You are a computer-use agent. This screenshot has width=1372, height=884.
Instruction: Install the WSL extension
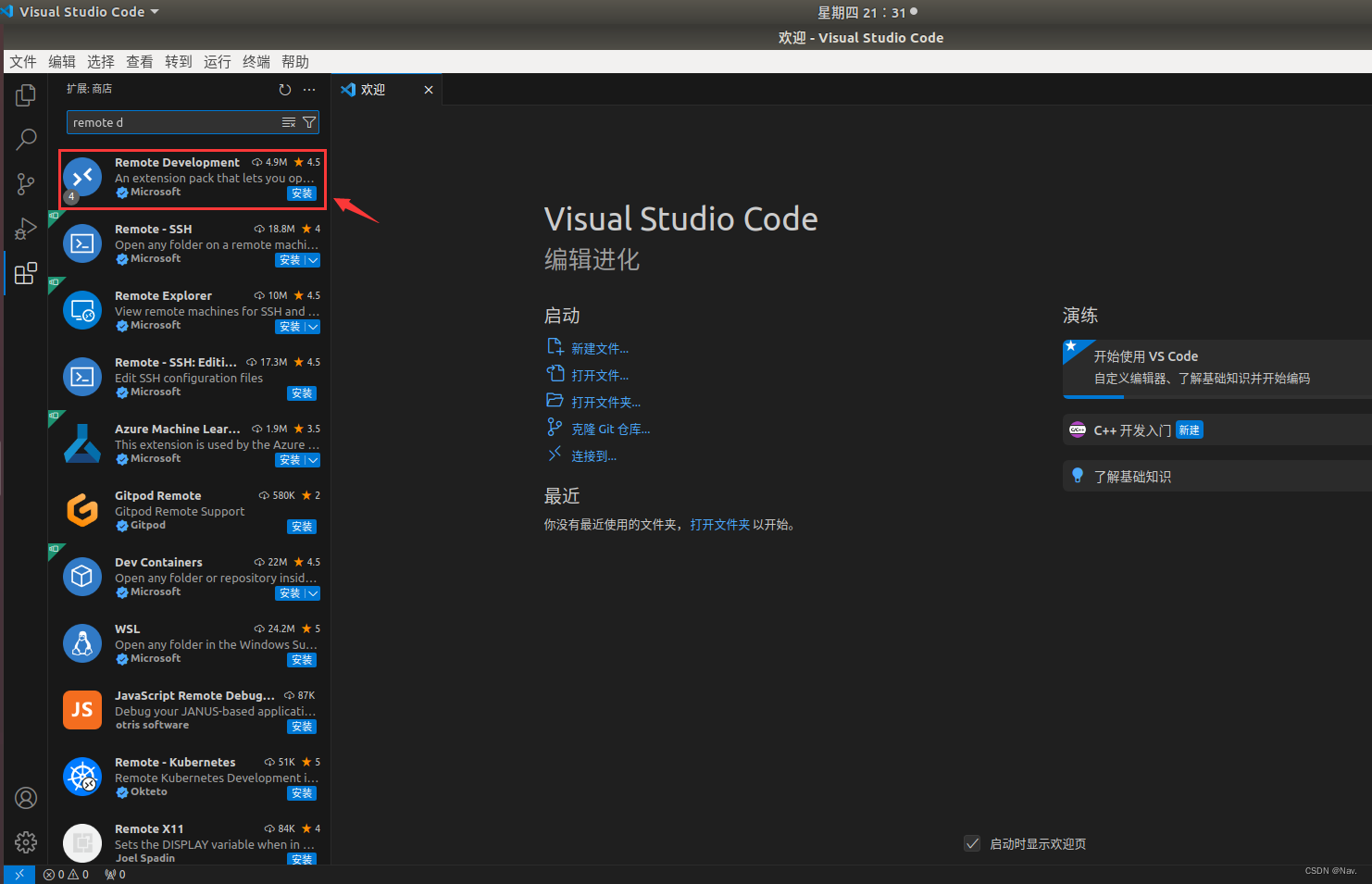(x=302, y=660)
